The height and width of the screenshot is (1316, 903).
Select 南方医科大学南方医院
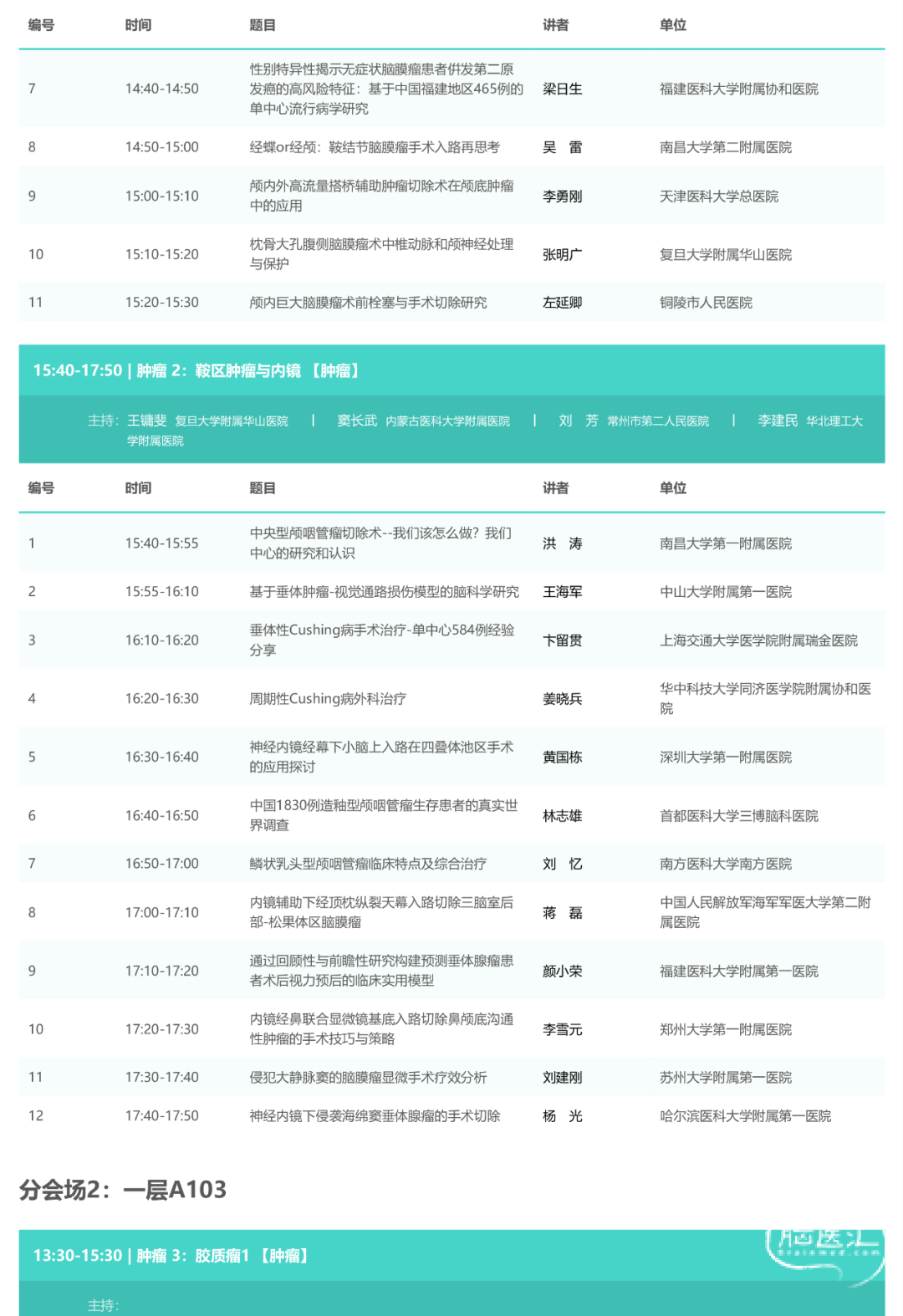click(x=726, y=864)
